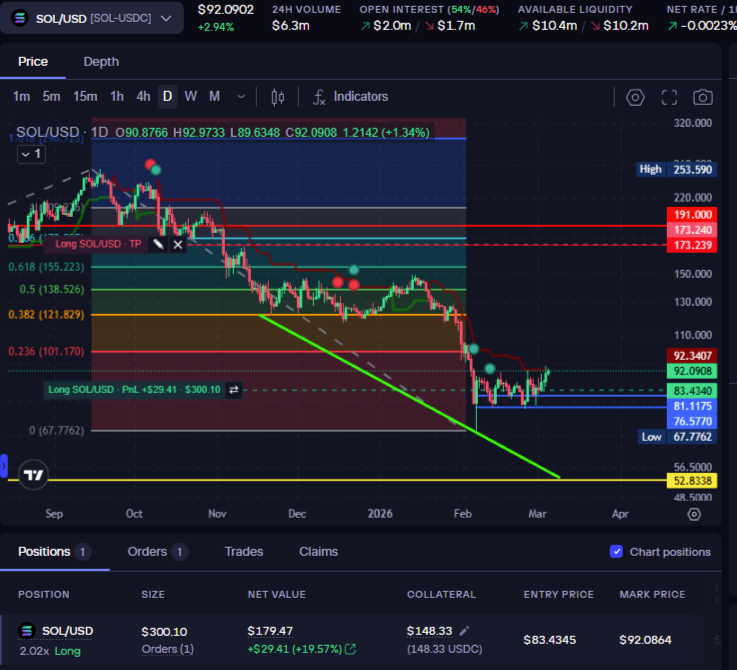This screenshot has height=670, width=737.
Task: Open the time axis settings gear icon
Action: click(694, 514)
